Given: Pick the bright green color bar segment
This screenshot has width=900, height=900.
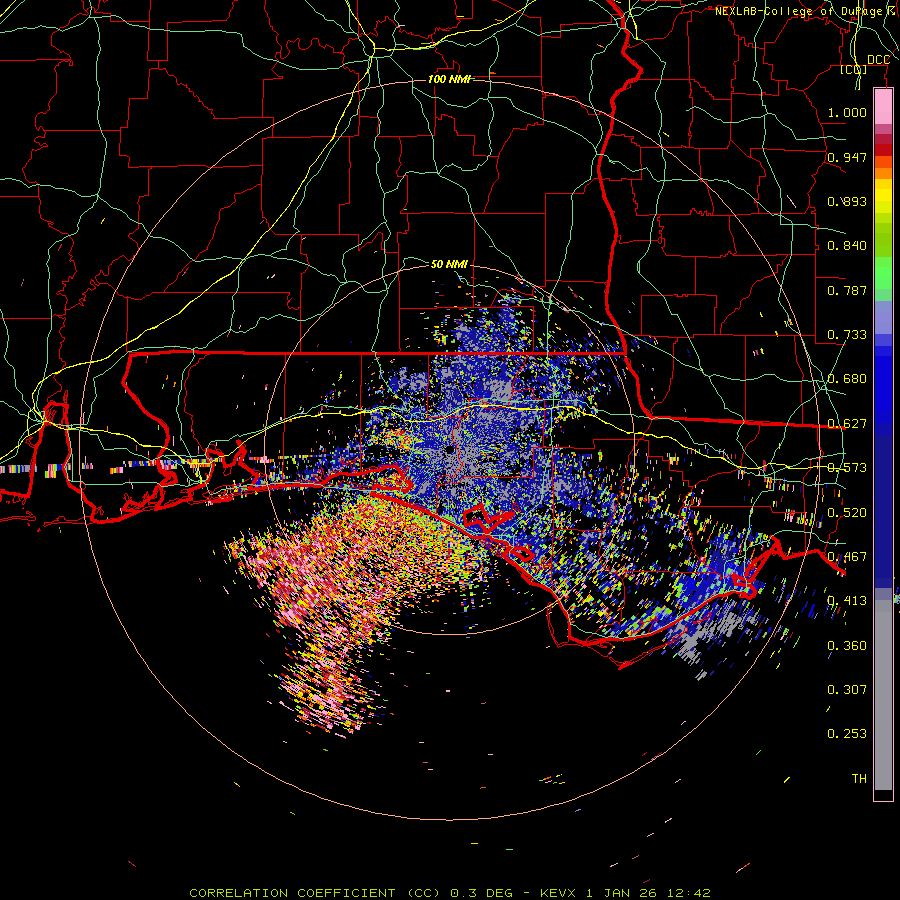Looking at the screenshot, I should point(883,273).
